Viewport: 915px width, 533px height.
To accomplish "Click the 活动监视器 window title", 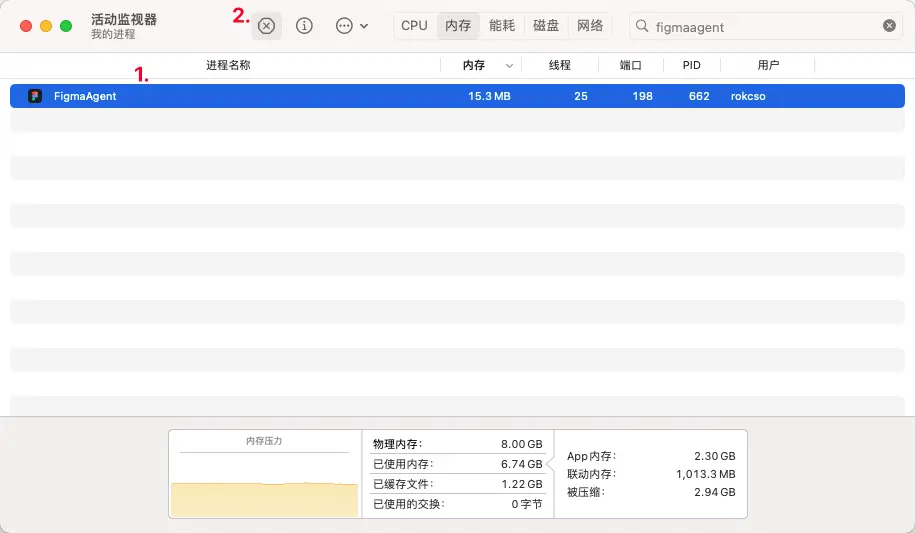I will [x=124, y=19].
